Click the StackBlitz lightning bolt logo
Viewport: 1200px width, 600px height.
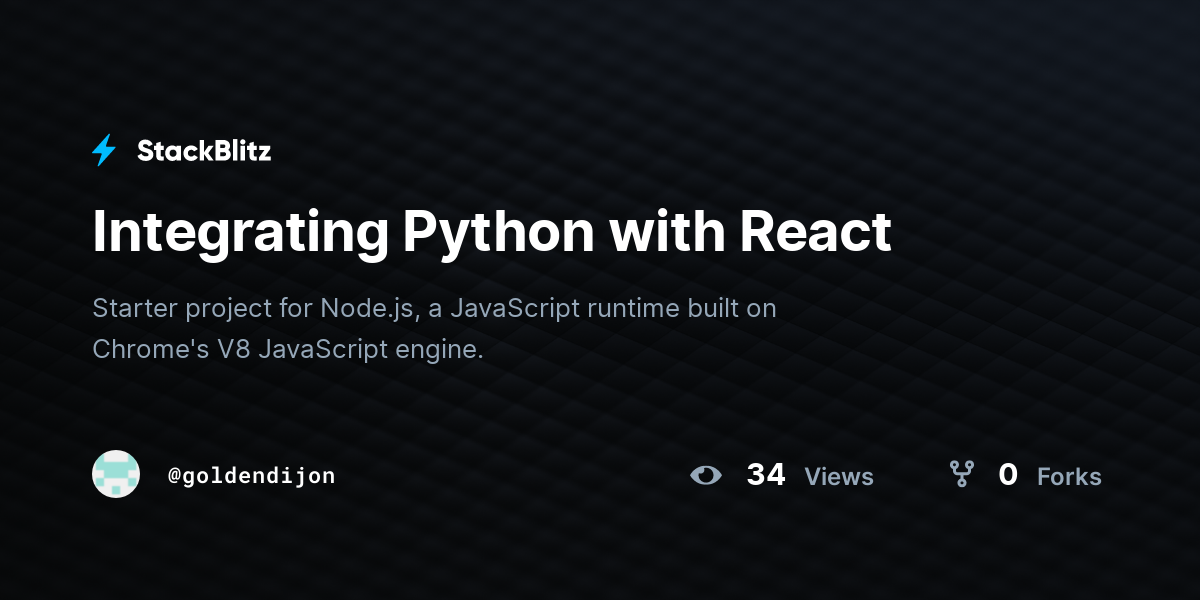click(104, 151)
